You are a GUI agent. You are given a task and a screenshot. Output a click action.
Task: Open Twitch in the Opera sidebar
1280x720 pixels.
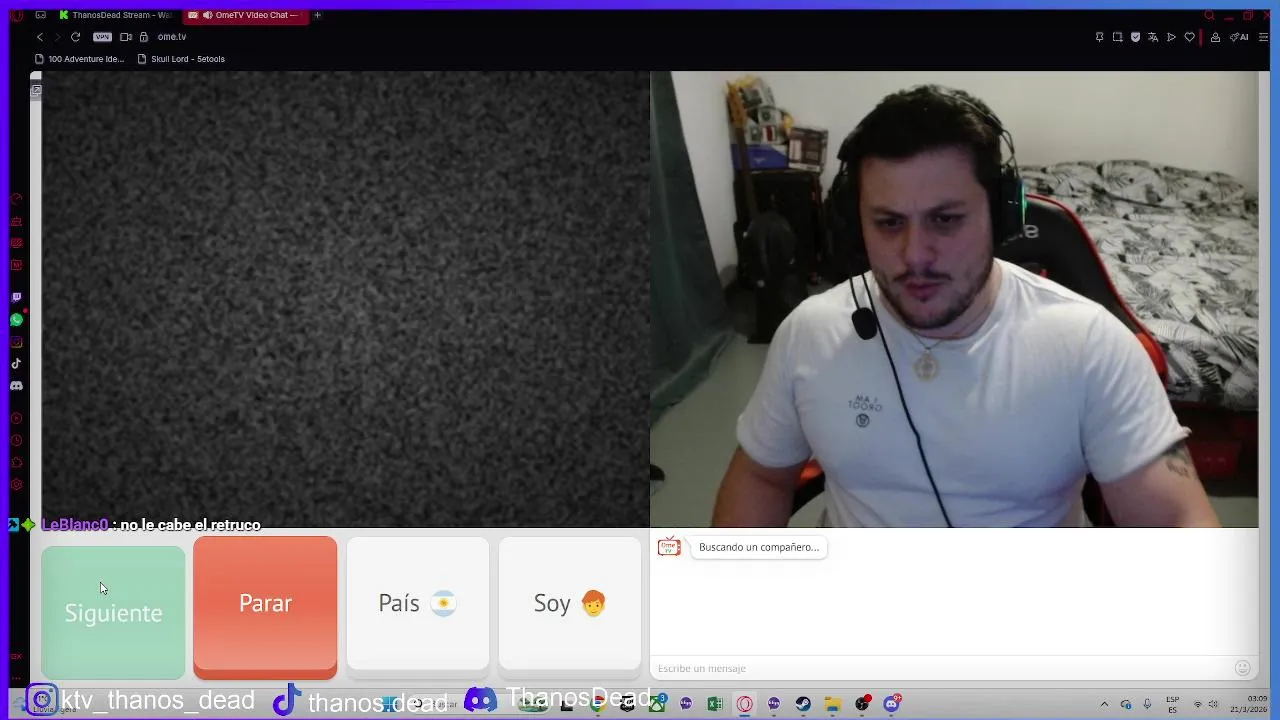coord(16,297)
